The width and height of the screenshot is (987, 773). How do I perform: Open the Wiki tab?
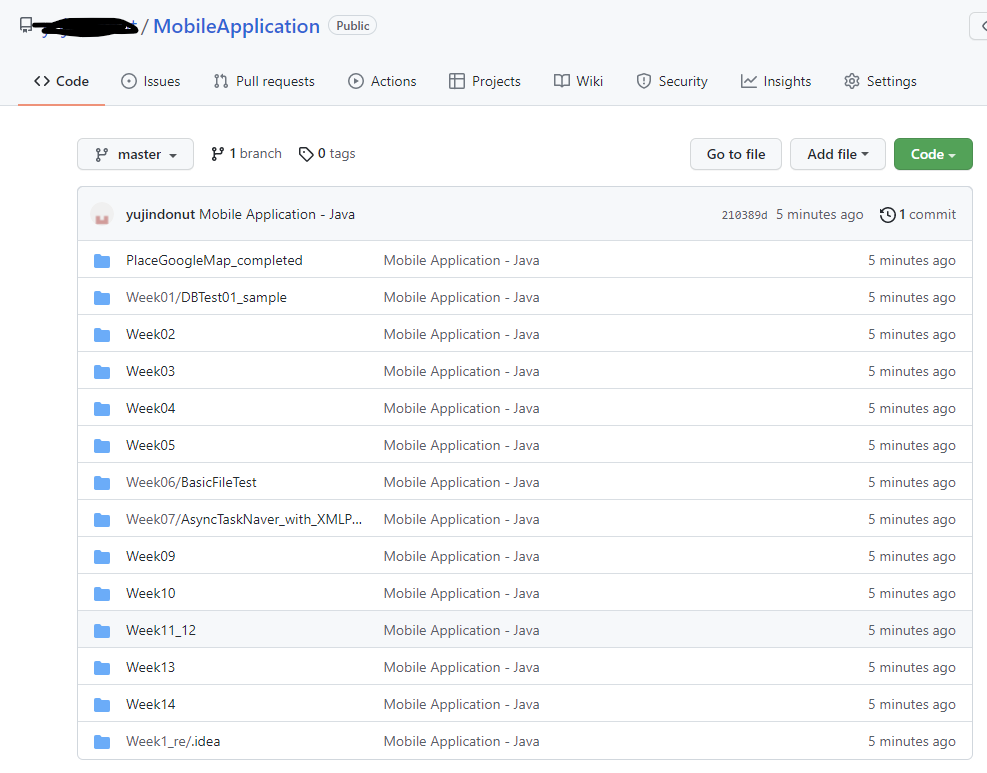click(578, 81)
